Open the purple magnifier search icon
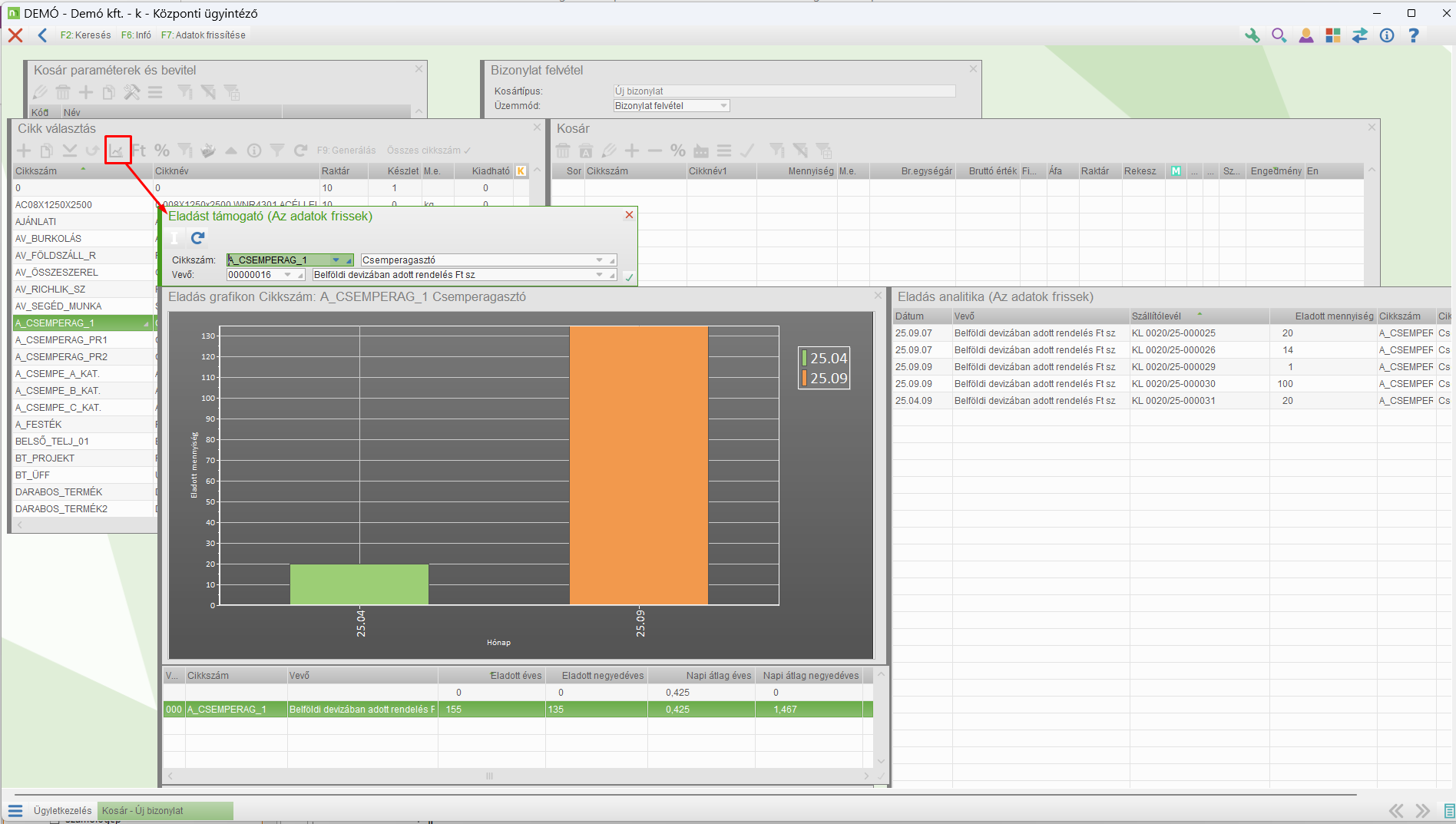This screenshot has width=1456, height=824. 1279,35
